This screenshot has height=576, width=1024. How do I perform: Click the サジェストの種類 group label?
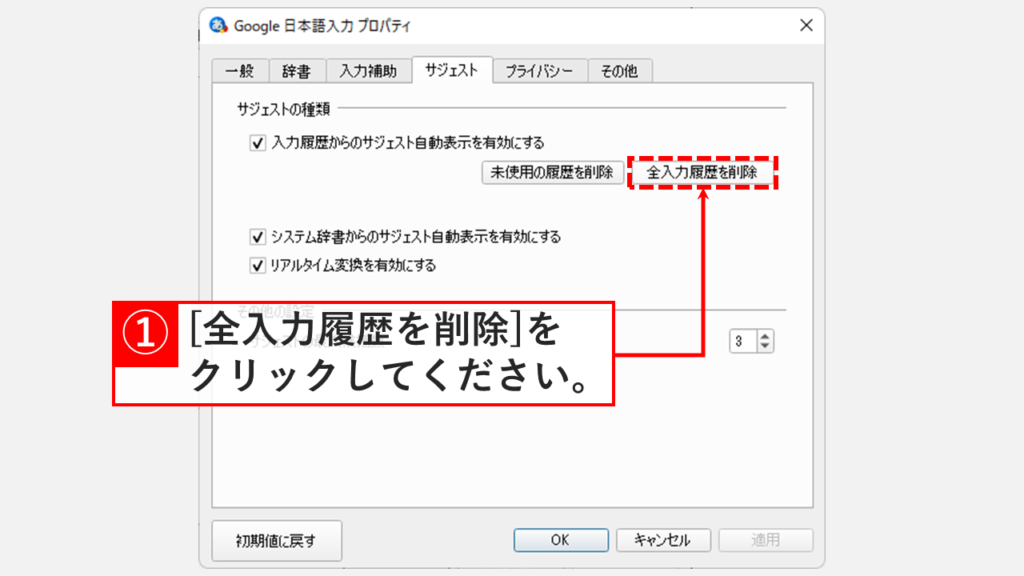coord(283,109)
